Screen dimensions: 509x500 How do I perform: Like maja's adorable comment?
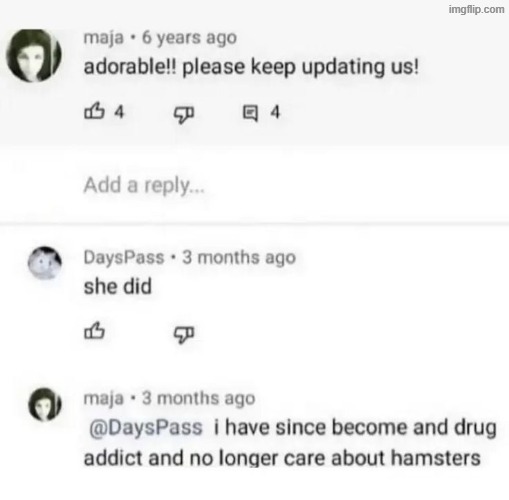pos(94,111)
